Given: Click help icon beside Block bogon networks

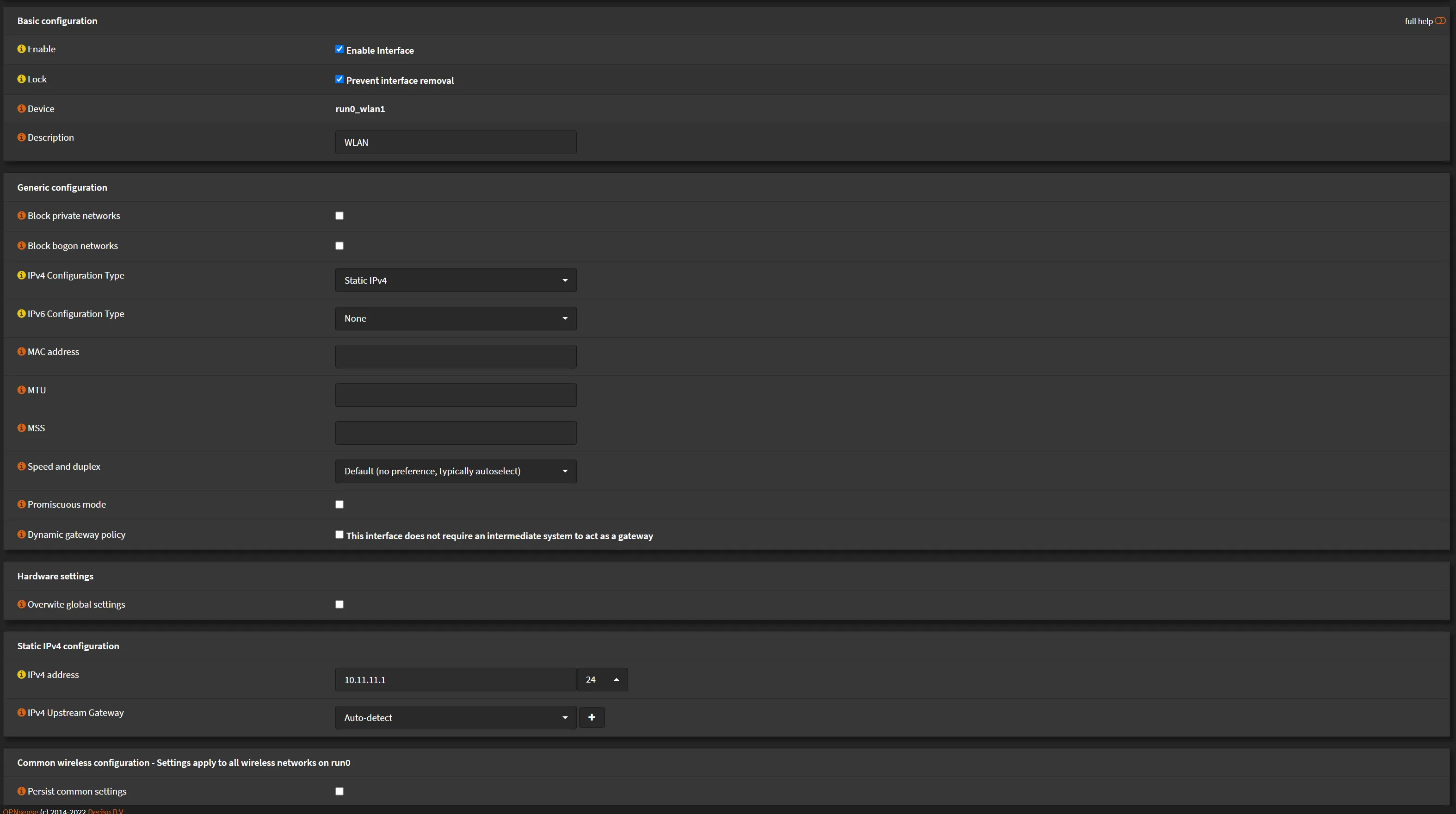Looking at the screenshot, I should point(21,246).
